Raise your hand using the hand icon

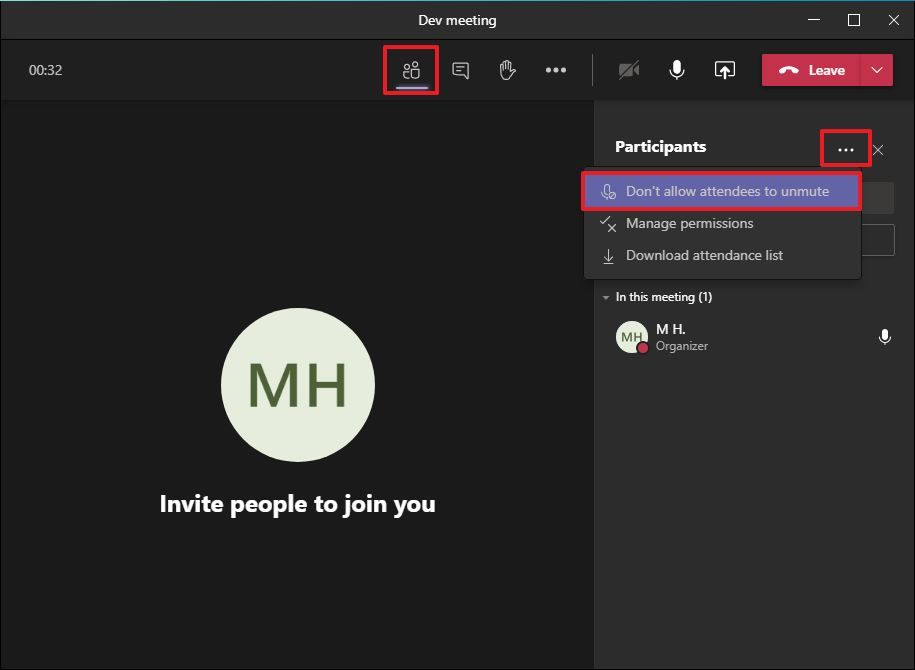(507, 69)
